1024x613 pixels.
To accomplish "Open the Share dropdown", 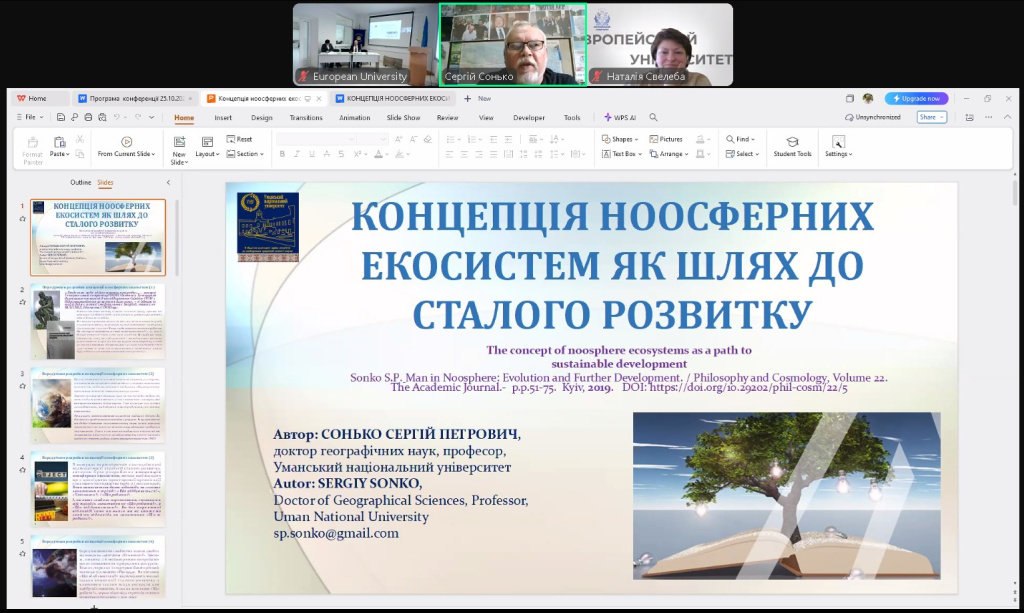I will coord(931,117).
